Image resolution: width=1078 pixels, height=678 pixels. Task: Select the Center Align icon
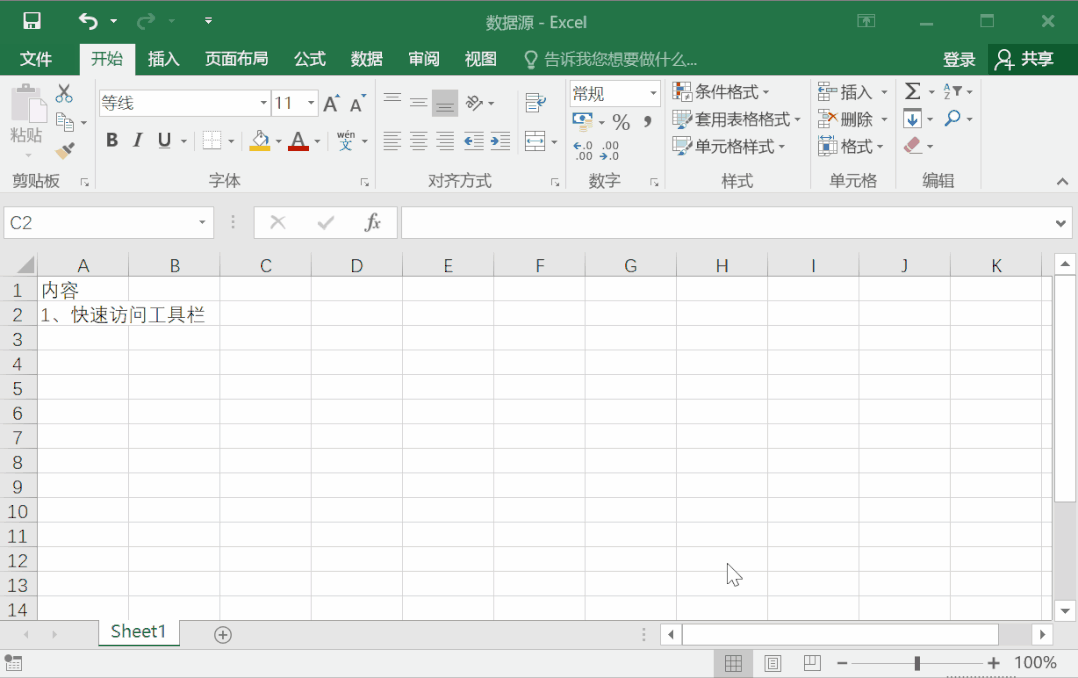coord(417,140)
